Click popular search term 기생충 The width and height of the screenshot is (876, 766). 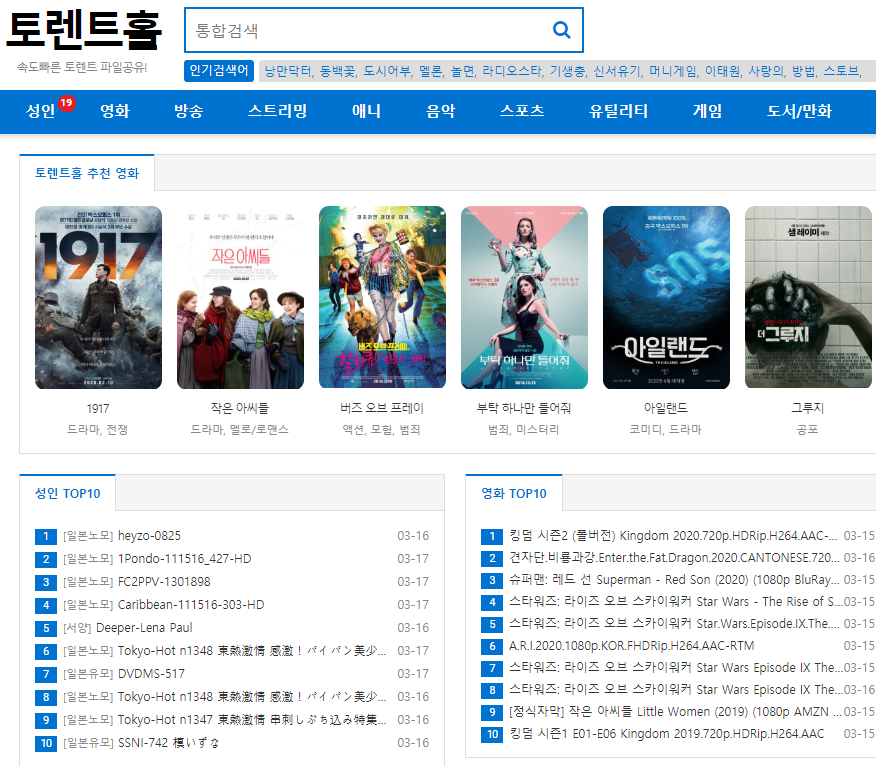tap(568, 71)
